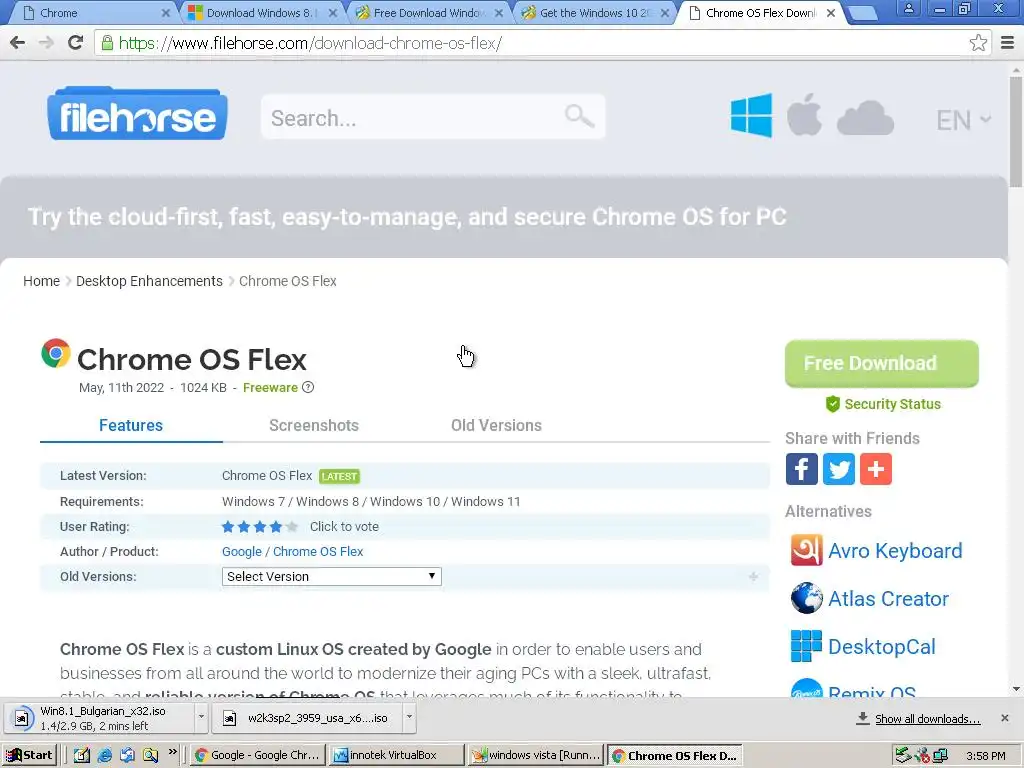
Task: Click Show all downloads
Action: pyautogui.click(x=927, y=718)
